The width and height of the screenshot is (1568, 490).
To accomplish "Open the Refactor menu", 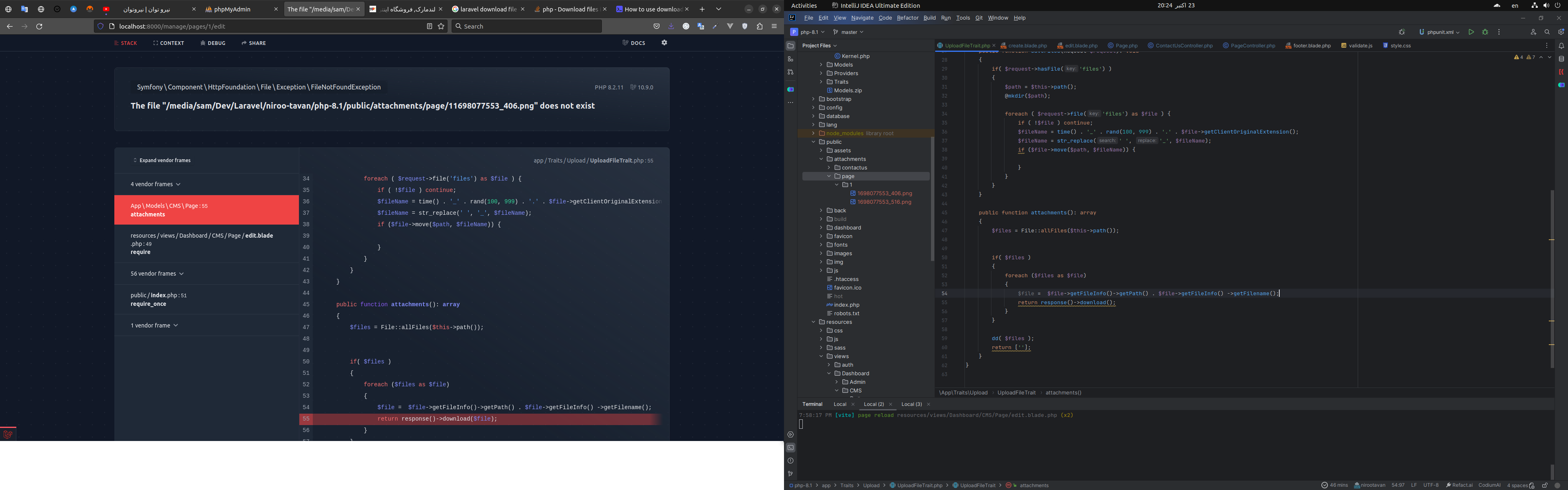I will [x=907, y=18].
